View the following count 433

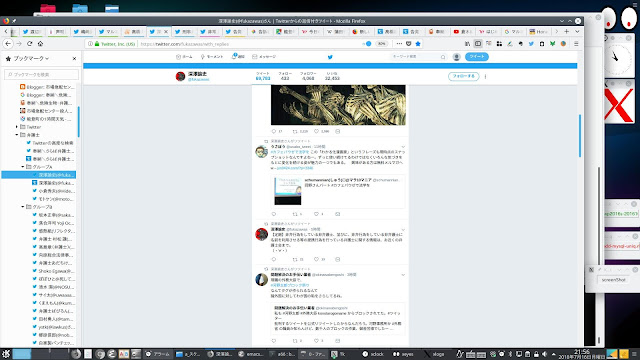pyautogui.click(x=285, y=76)
